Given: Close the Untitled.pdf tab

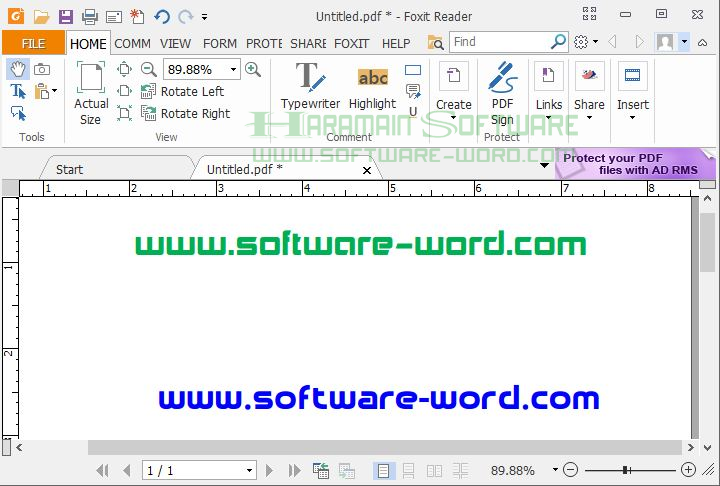Looking at the screenshot, I should point(367,170).
